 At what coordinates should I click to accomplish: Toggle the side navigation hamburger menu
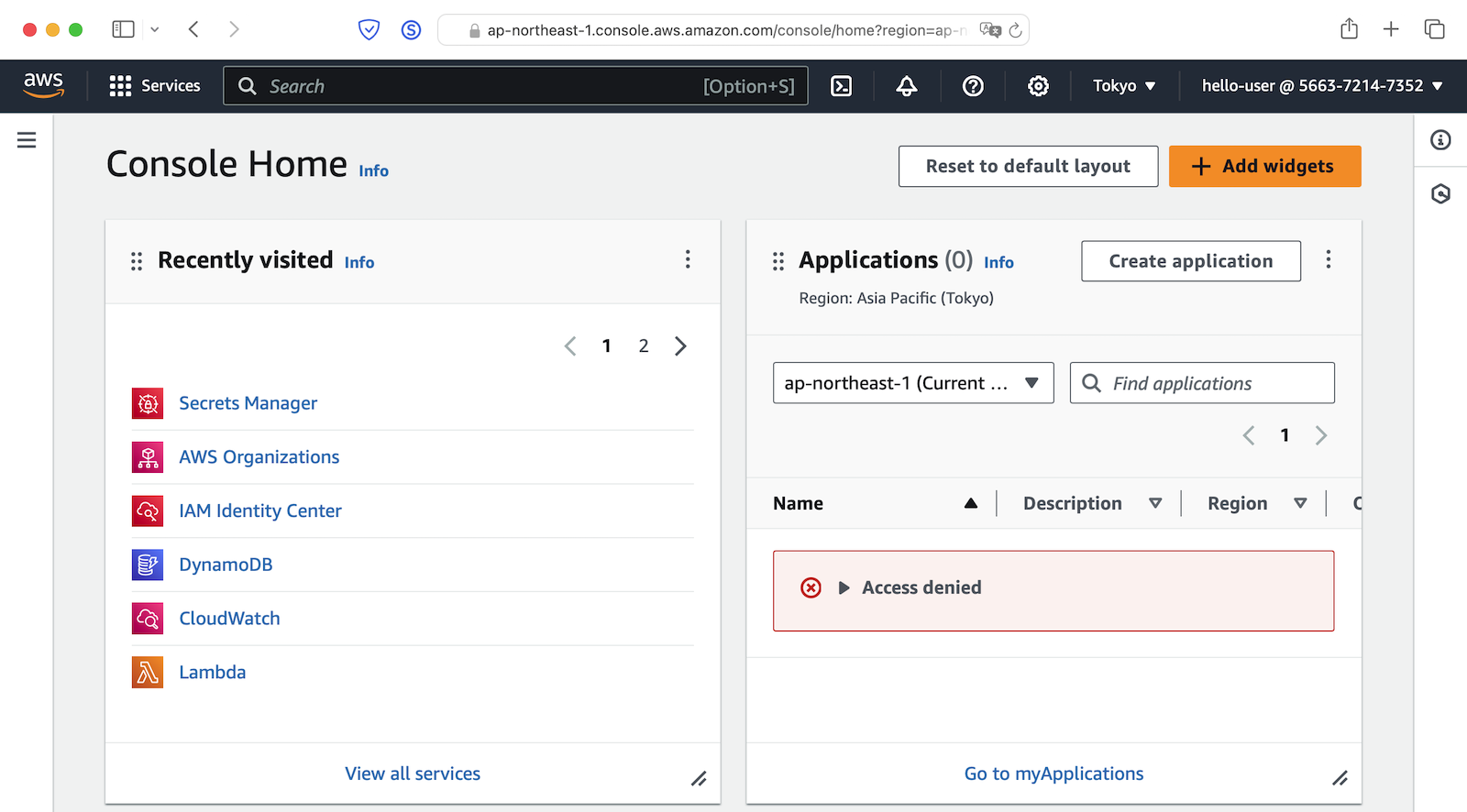coord(27,140)
